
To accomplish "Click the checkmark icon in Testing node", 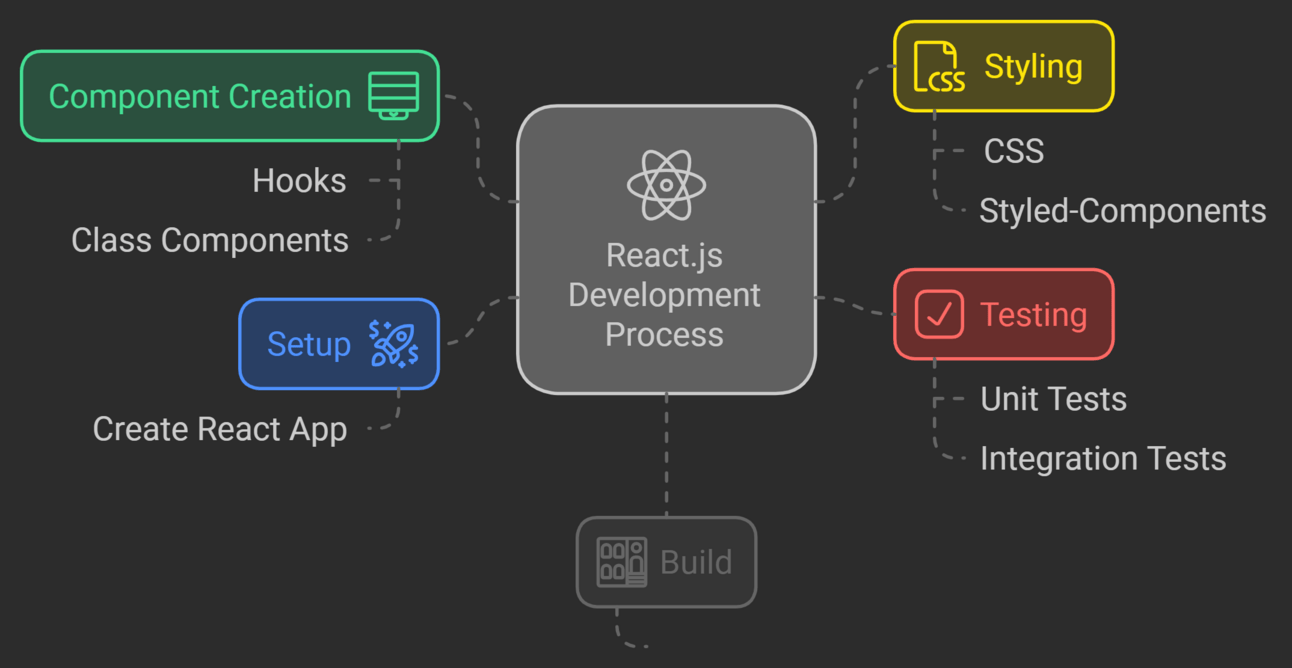I will (x=939, y=314).
